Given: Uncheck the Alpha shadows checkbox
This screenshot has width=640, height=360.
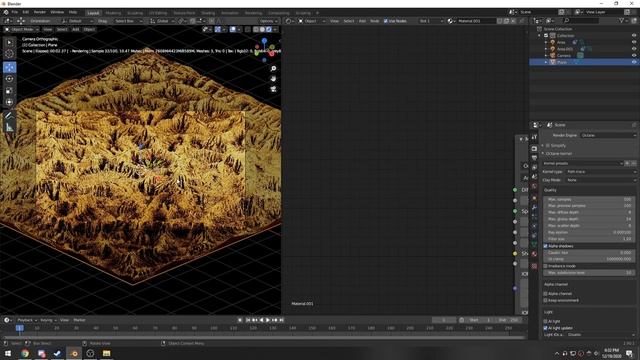Looking at the screenshot, I should (x=546, y=246).
